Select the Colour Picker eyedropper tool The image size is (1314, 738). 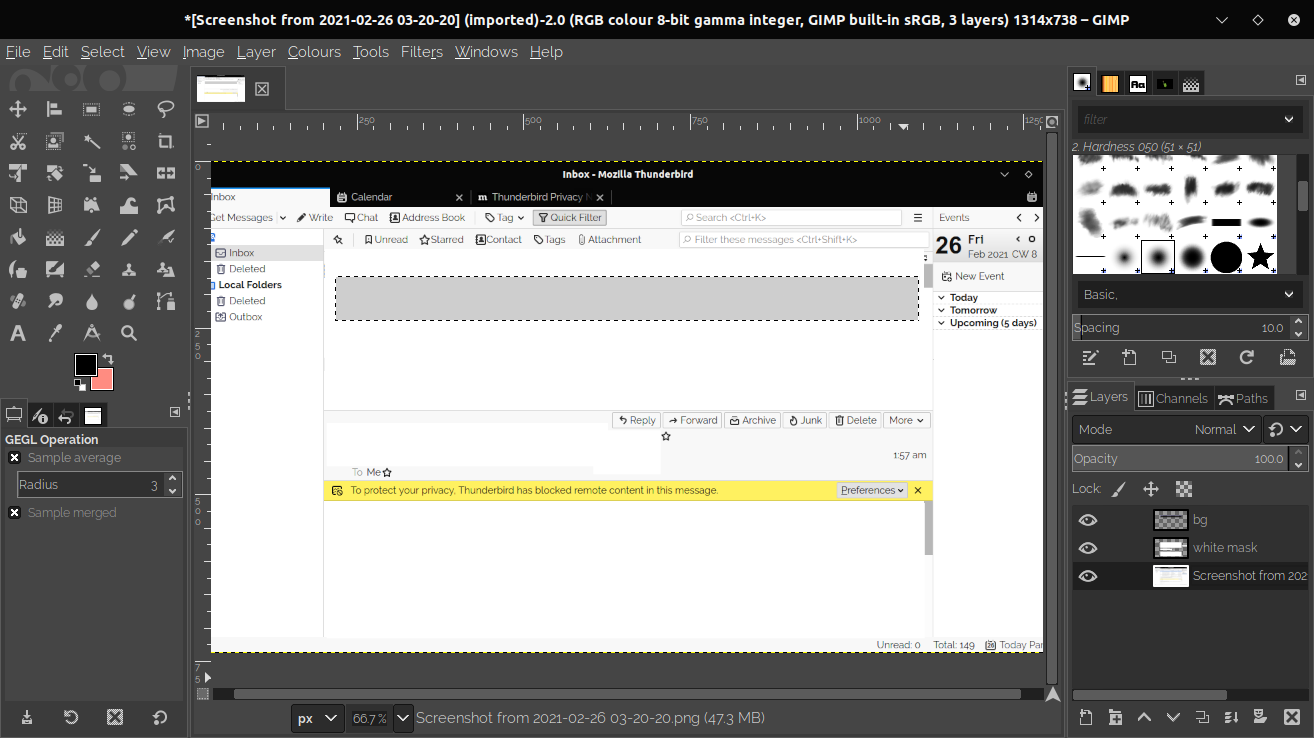tap(55, 333)
